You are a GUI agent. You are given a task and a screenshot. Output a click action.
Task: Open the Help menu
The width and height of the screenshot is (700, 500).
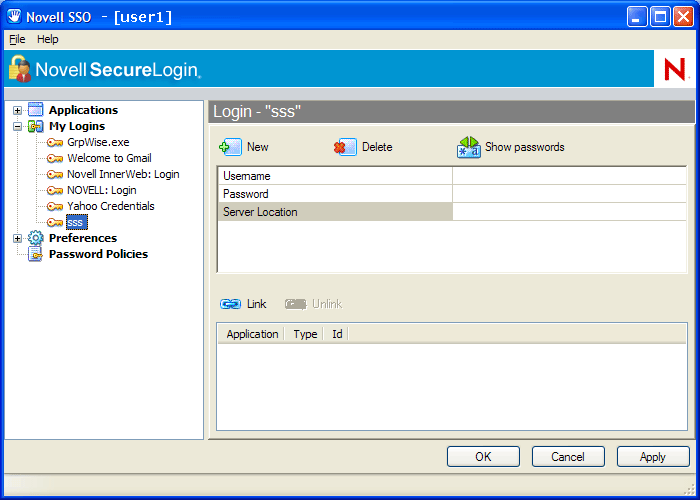pos(48,39)
